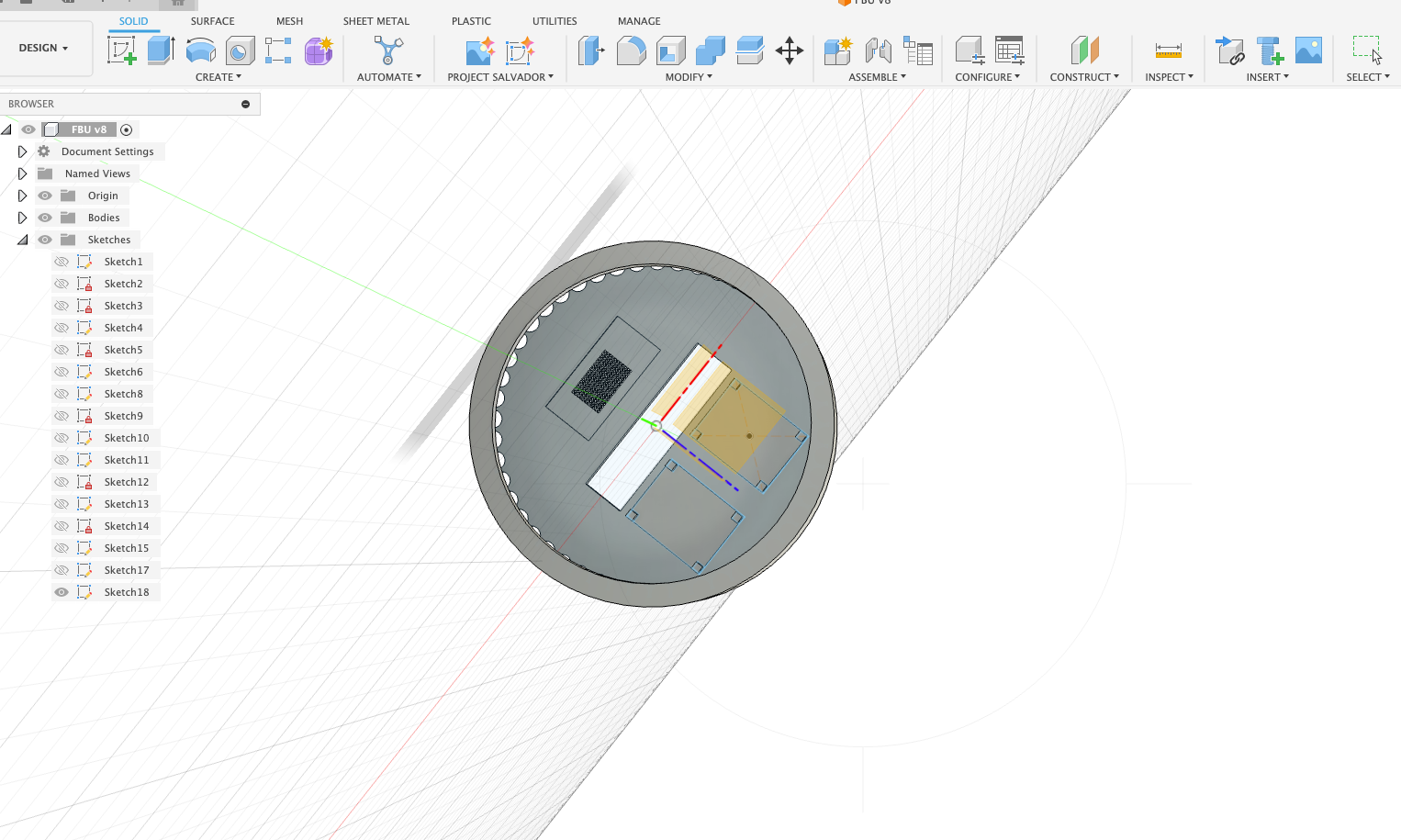Show Sketch17 using its eye icon

[62, 570]
